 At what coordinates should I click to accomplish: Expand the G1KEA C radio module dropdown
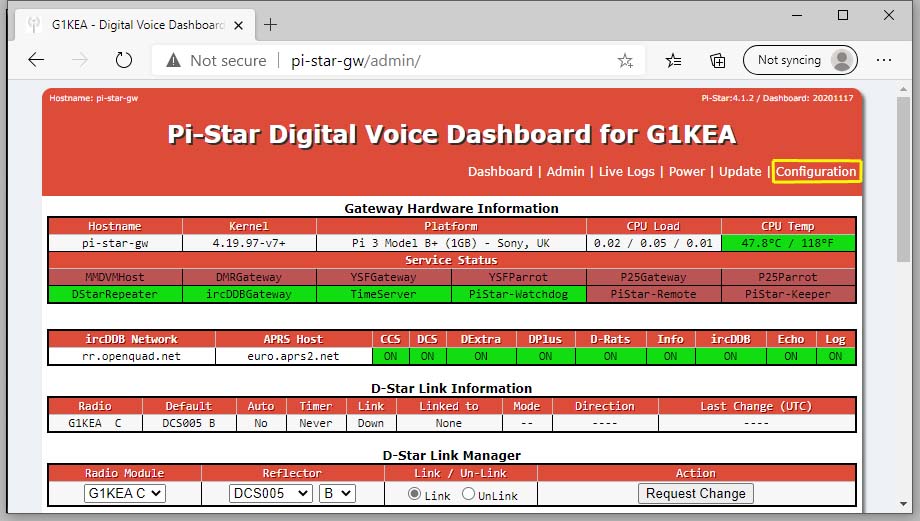click(124, 493)
